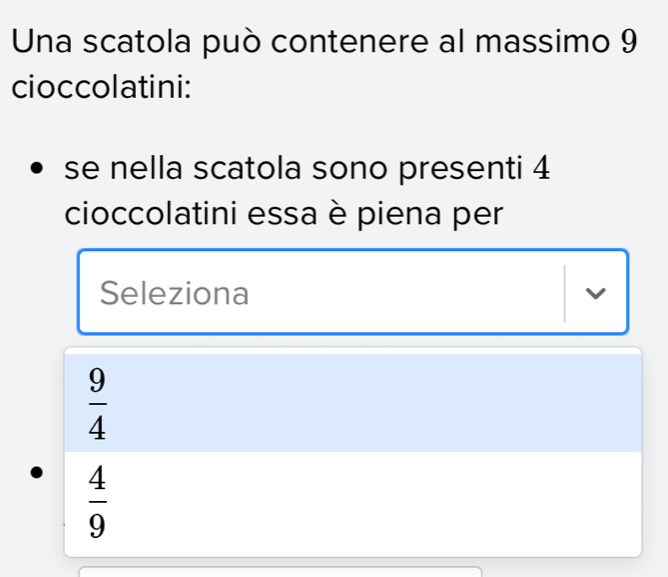Click the numerator 9 of the highlighted option
The width and height of the screenshot is (668, 577).
pos(97,381)
